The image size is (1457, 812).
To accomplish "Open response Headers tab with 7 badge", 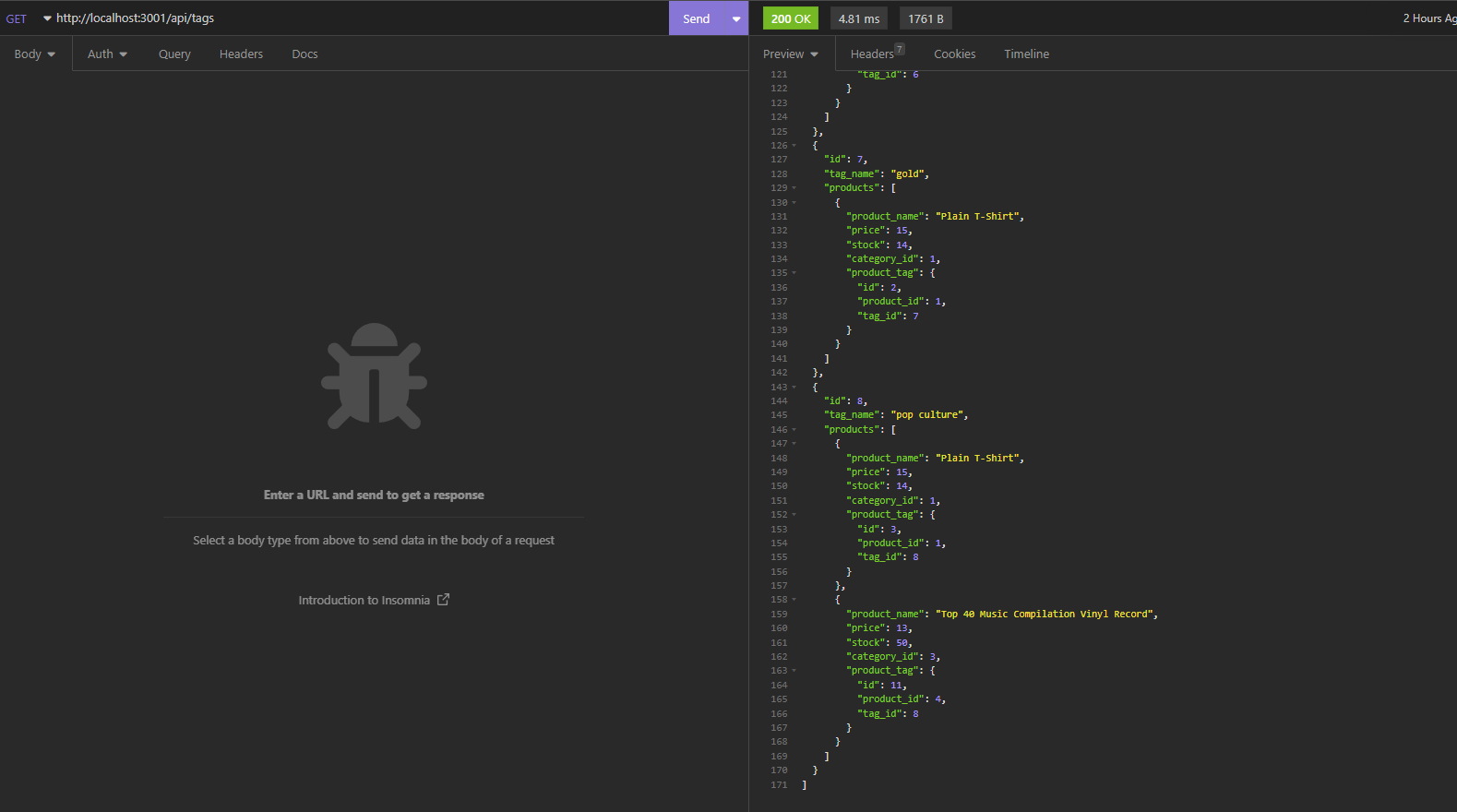I will coord(877,54).
